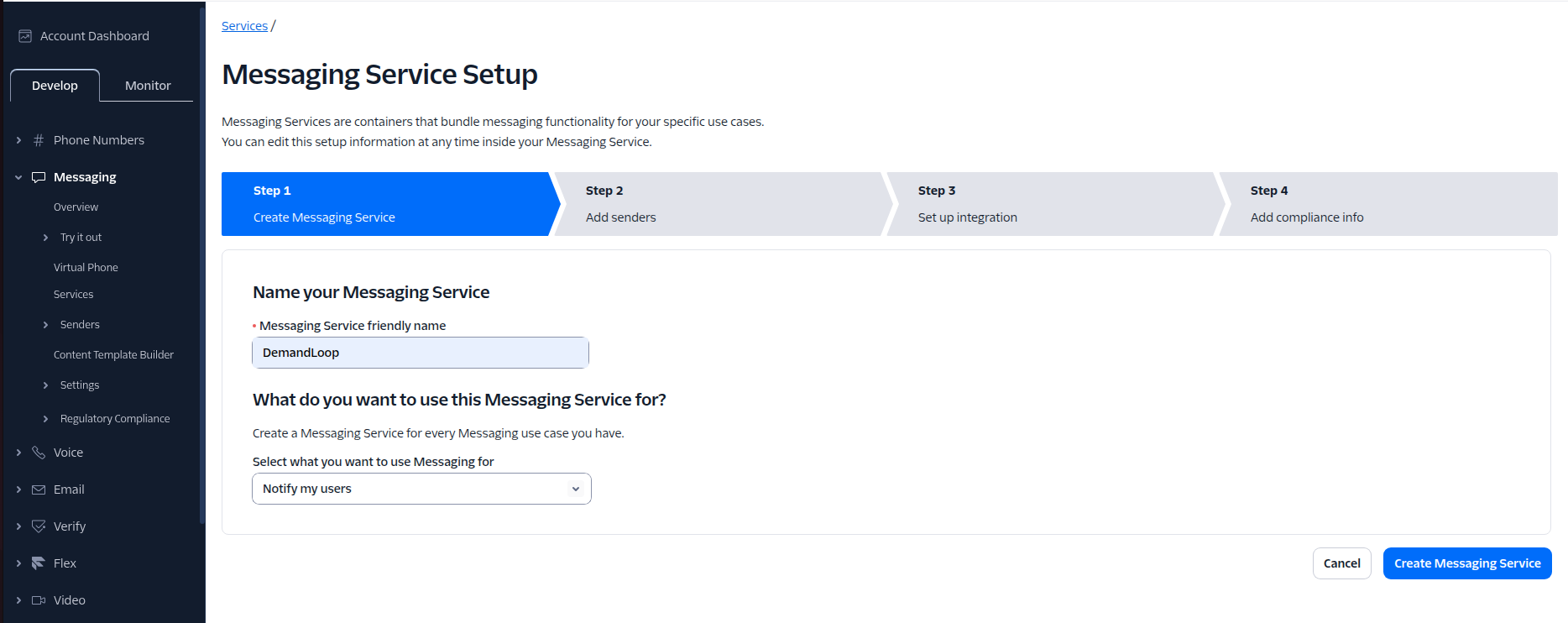This screenshot has height=623, width=1568.
Task: Expand the Phone Numbers section
Action: coord(18,139)
